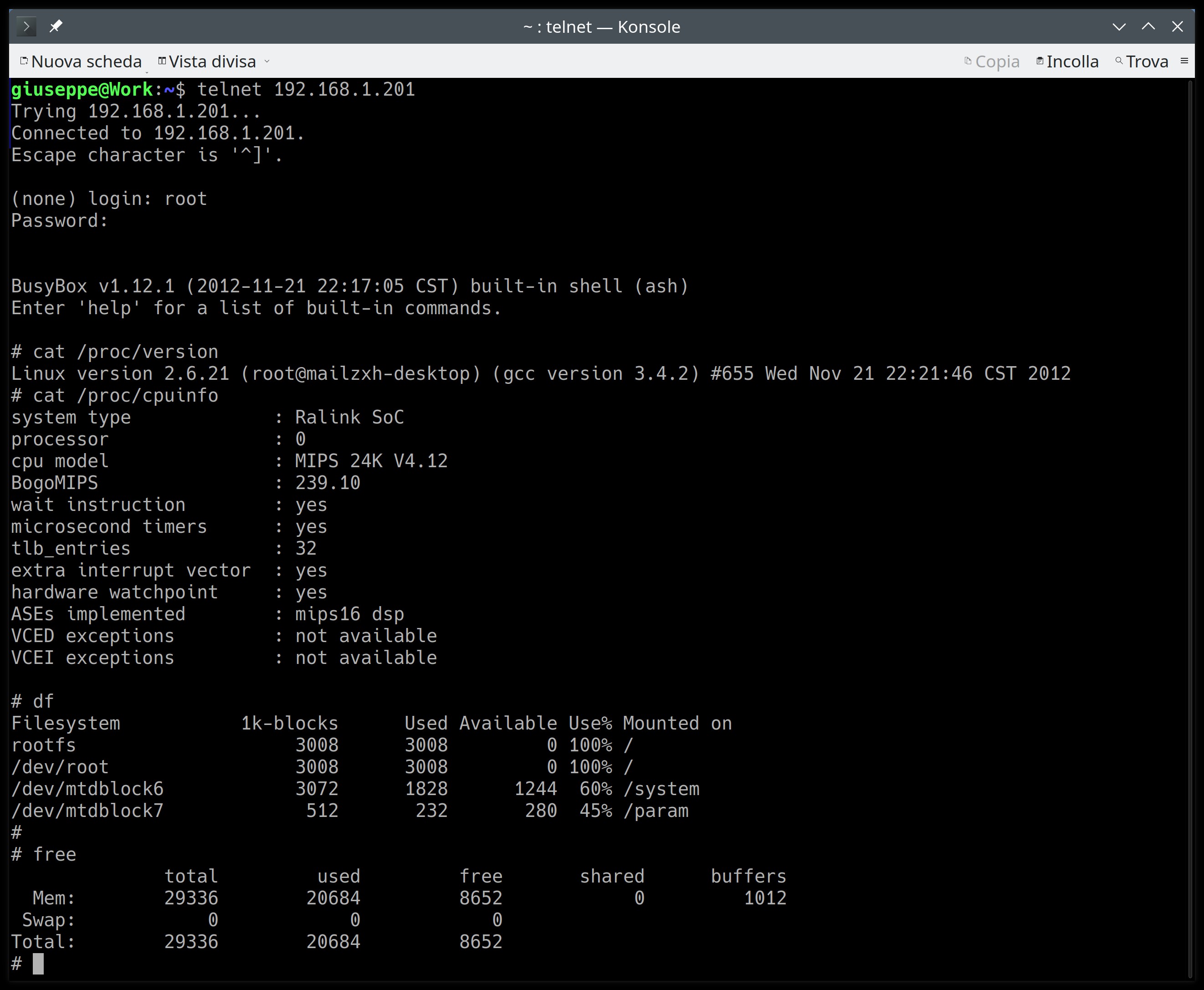Viewport: 1204px width, 990px height.
Task: Click the Konsole window menu icon
Action: 26,26
